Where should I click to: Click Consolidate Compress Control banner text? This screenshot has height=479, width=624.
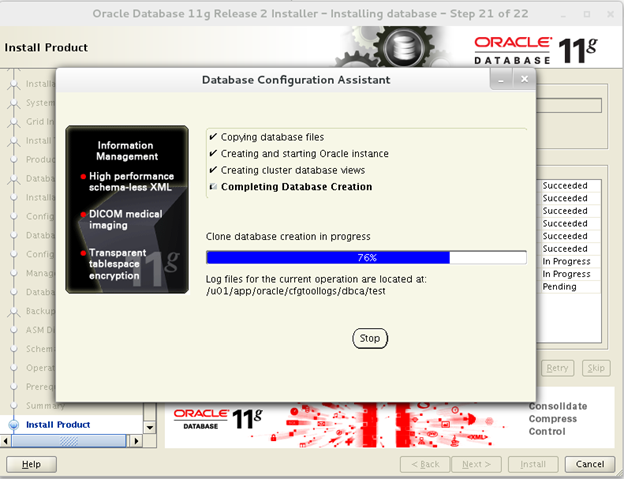[558, 419]
